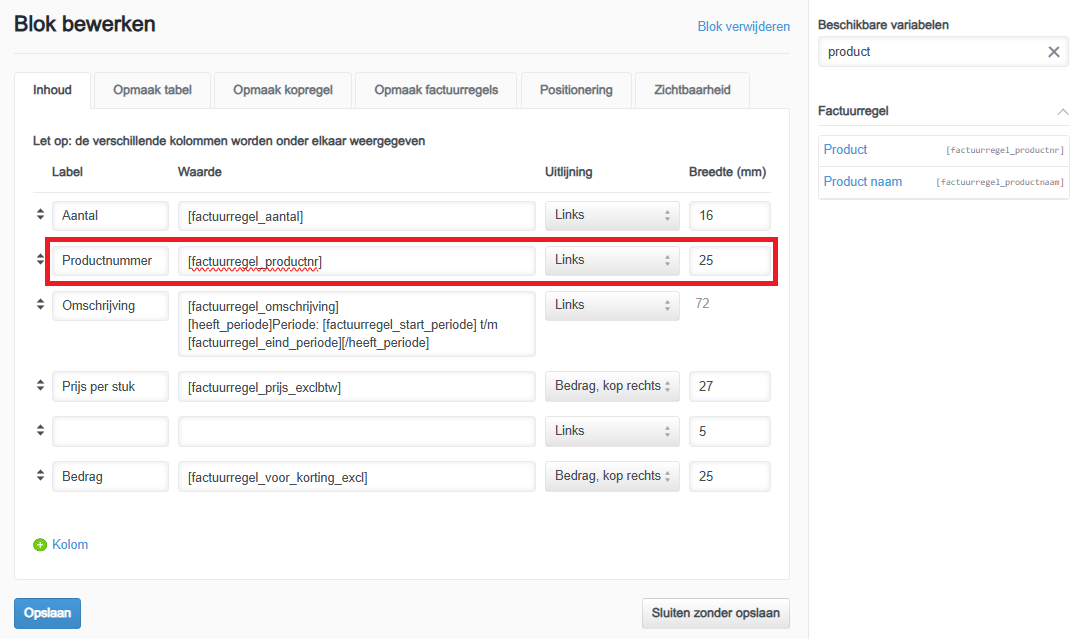
Task: Clear the variable search with the X icon
Action: tap(1053, 52)
